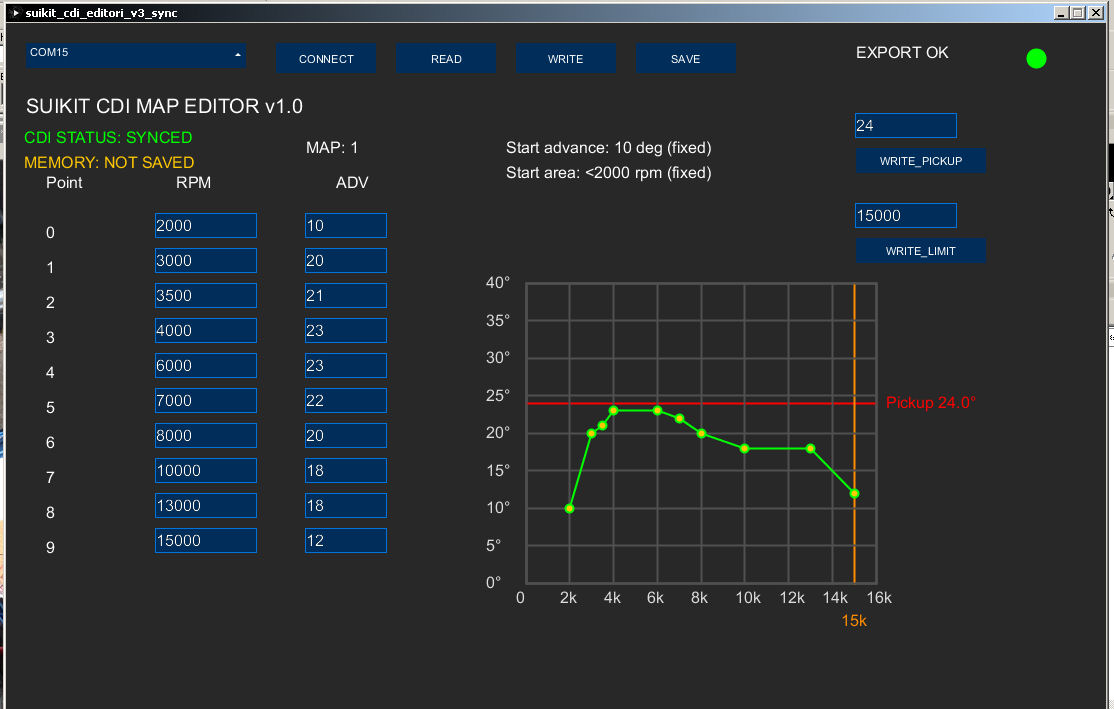Click point 0 RPM field 2000
The image size is (1114, 709).
(x=205, y=225)
